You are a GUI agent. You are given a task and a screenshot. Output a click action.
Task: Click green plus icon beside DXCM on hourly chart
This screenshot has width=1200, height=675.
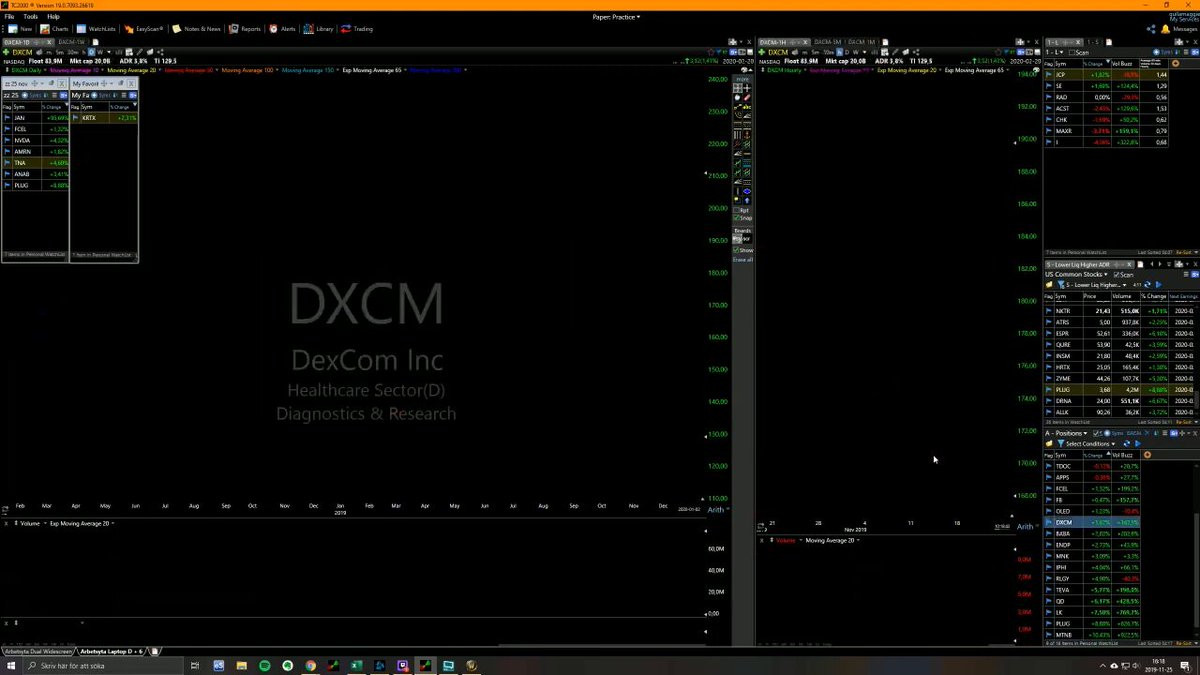761,52
